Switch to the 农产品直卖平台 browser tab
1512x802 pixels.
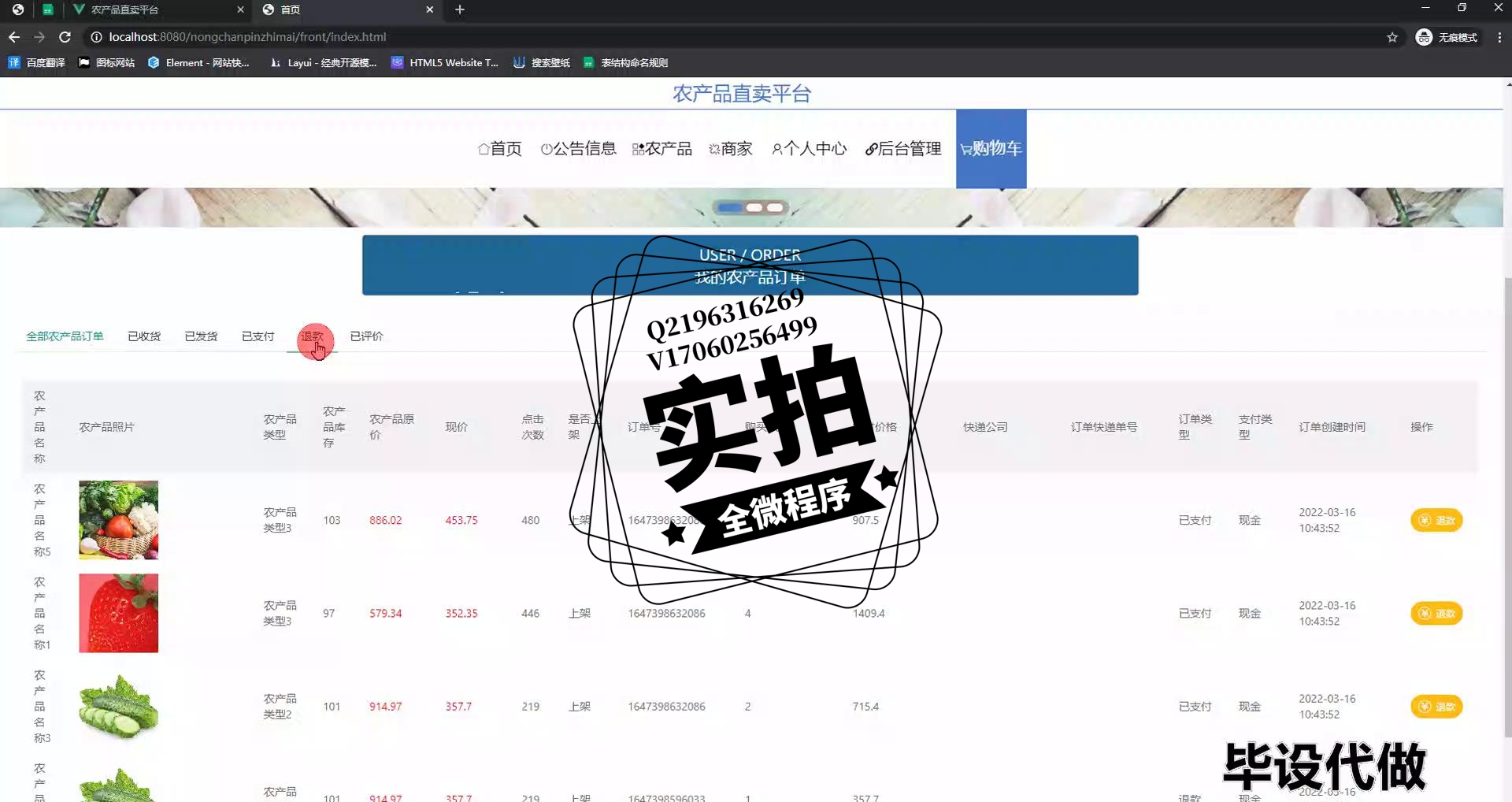coord(157,9)
